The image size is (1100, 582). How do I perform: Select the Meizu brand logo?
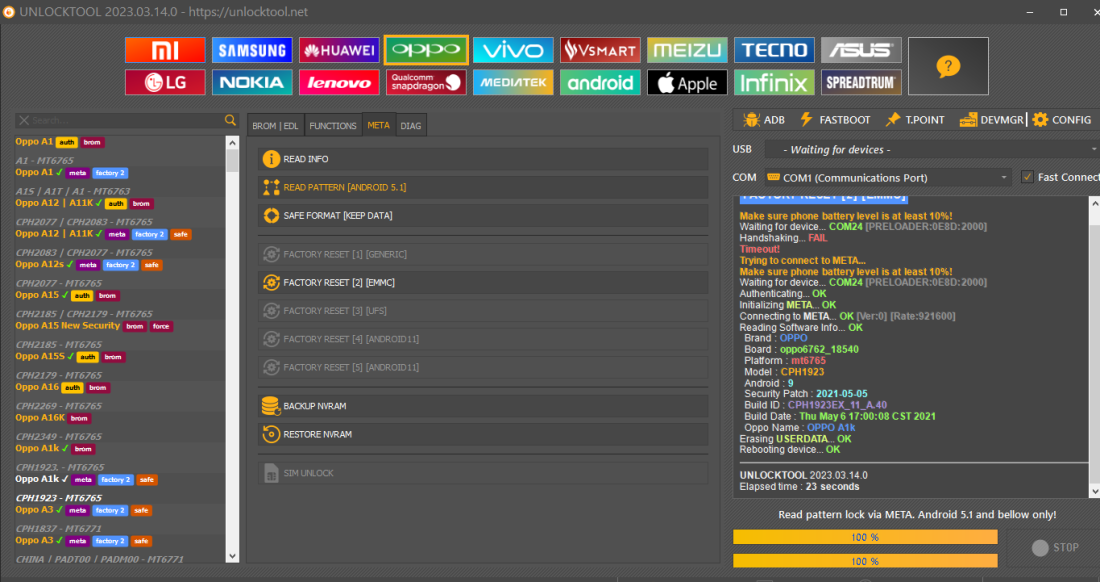[x=687, y=50]
